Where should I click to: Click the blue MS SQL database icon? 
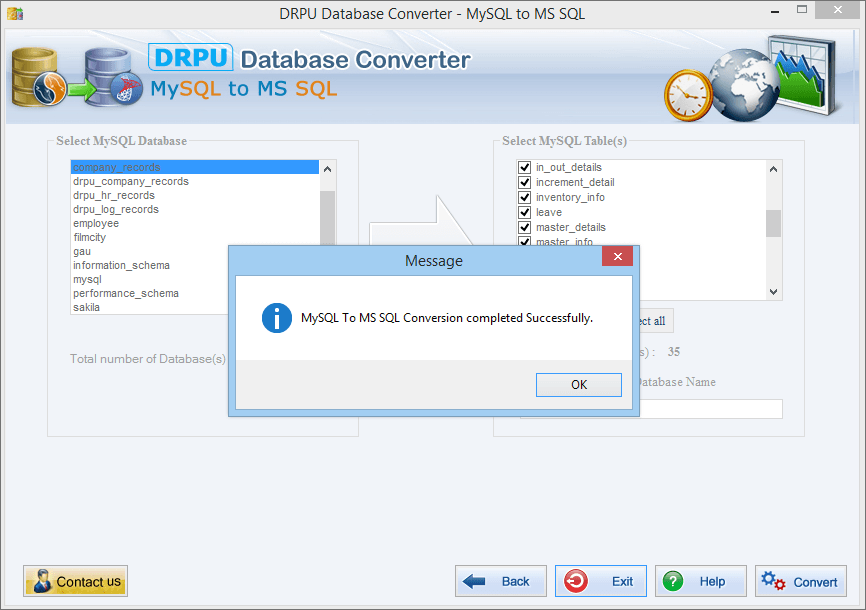pos(113,77)
